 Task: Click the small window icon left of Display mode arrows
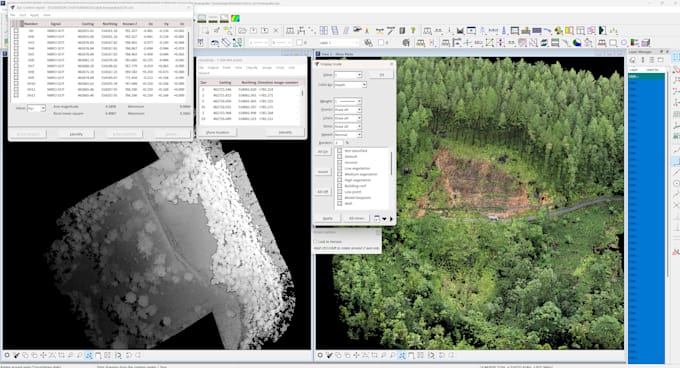point(376,218)
